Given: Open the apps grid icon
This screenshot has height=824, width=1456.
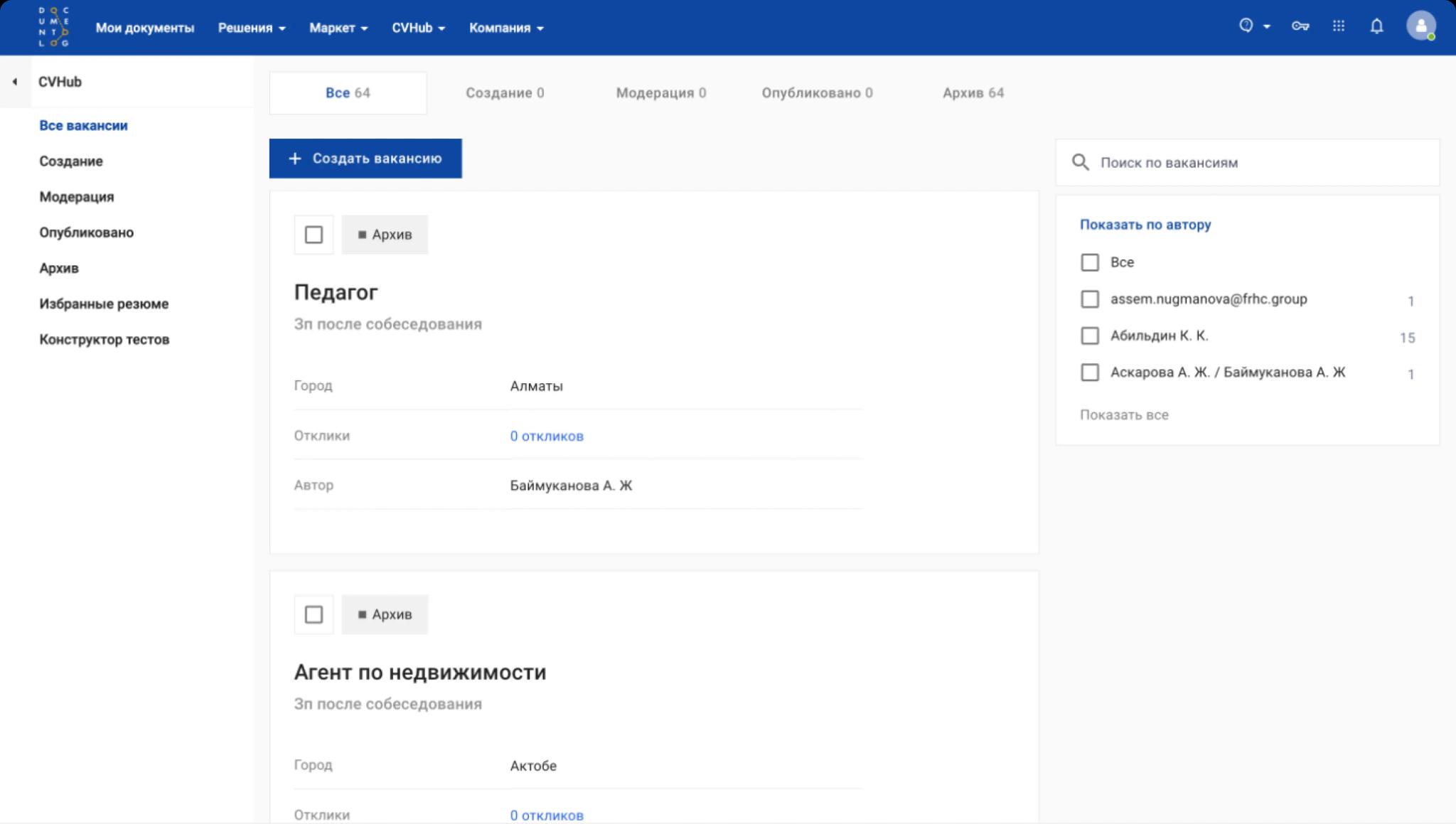Looking at the screenshot, I should tap(1339, 26).
